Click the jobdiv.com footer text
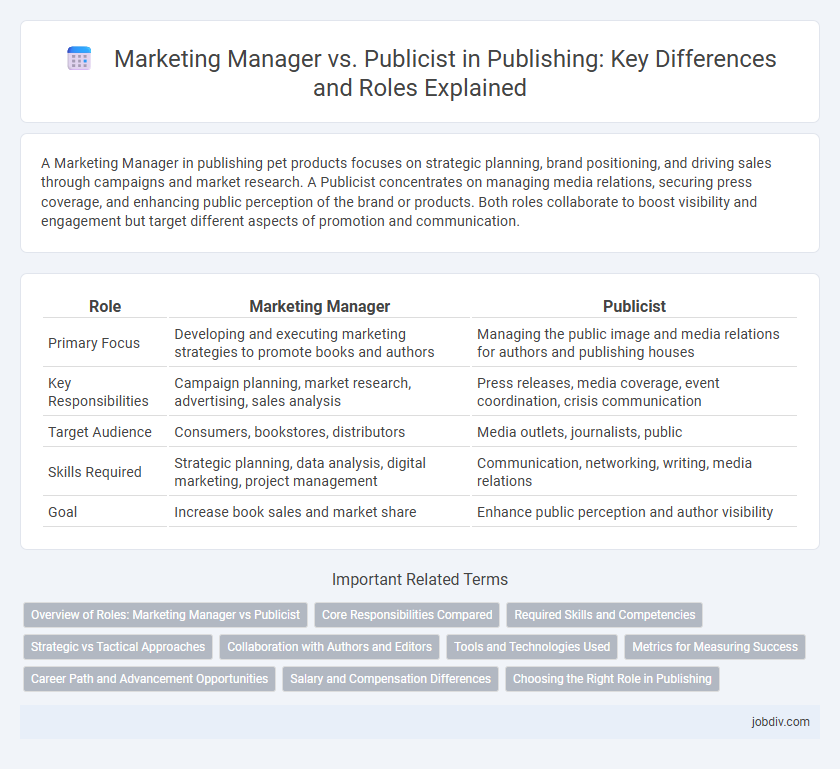This screenshot has width=840, height=769. 780,722
